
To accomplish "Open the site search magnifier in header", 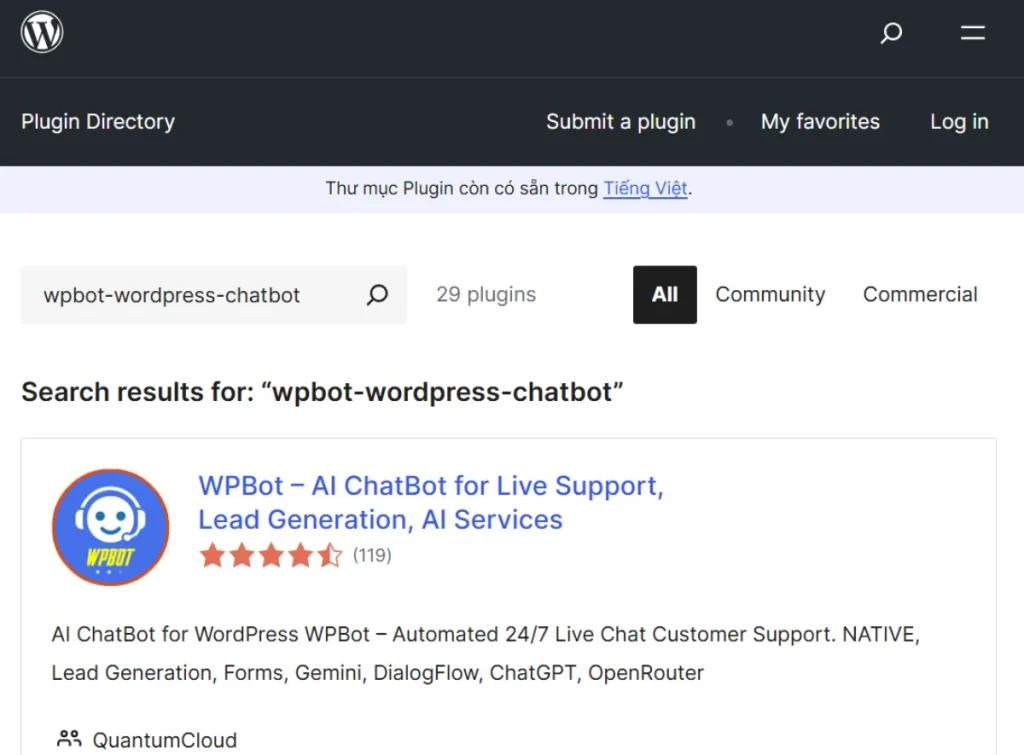I will 891,33.
